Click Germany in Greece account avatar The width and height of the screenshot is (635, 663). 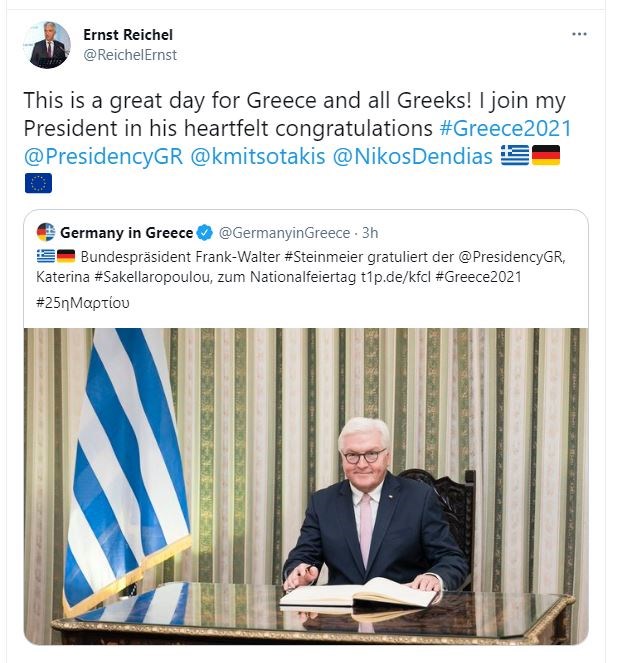pyautogui.click(x=46, y=233)
